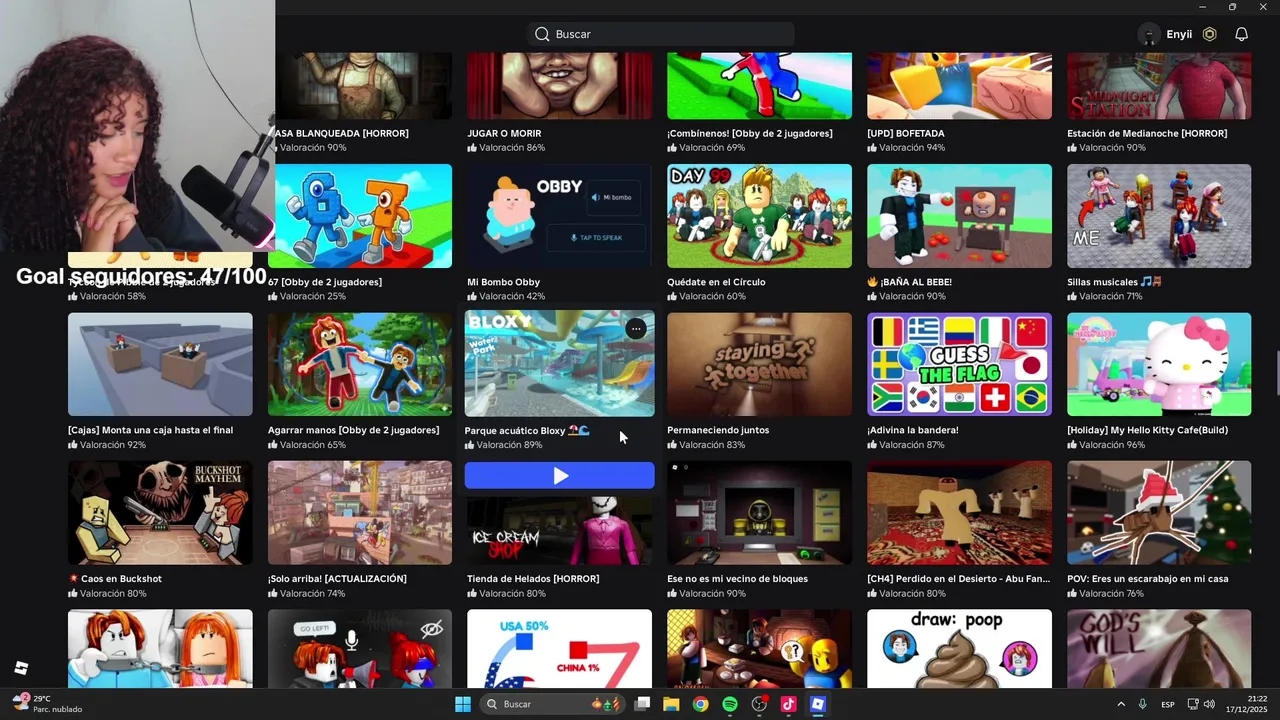Click the taskbar Buscar search box

pos(551,704)
